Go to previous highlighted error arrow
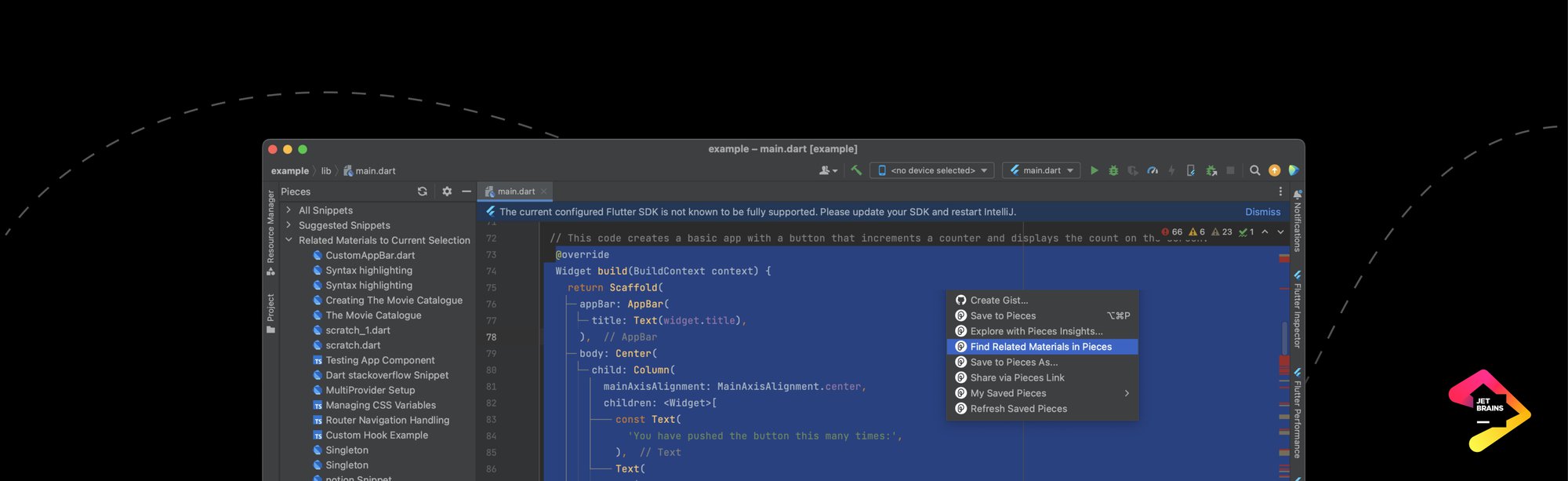Image resolution: width=1568 pixels, height=481 pixels. pyautogui.click(x=1265, y=232)
